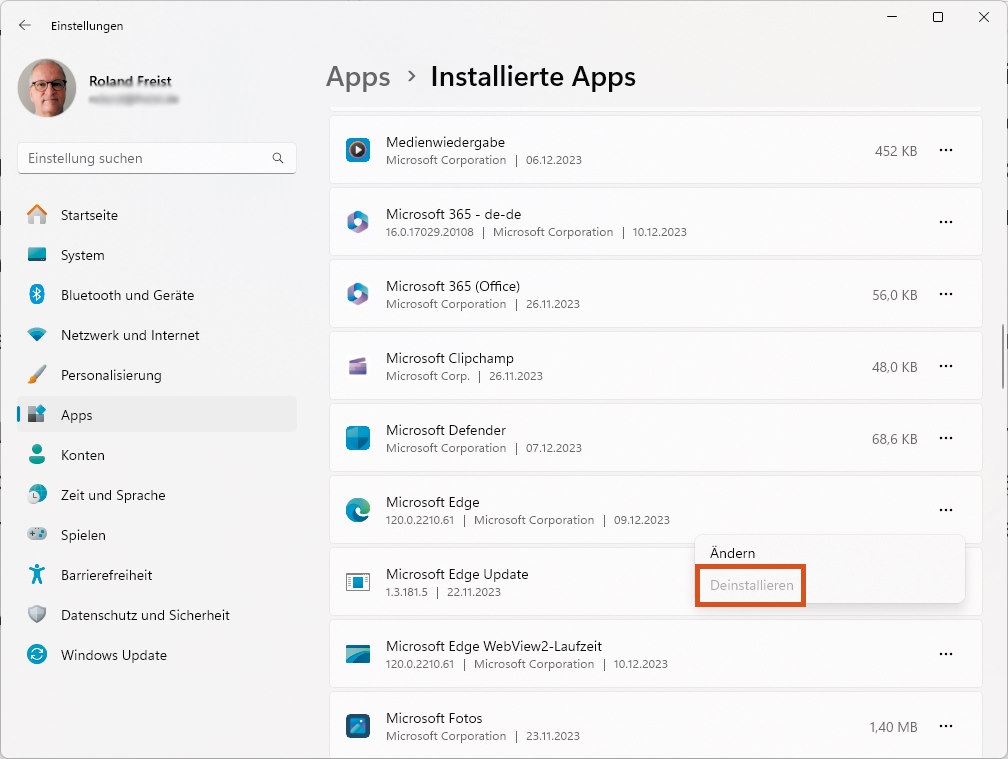
Task: Open Zeit und Sprache
Action: coord(157,495)
